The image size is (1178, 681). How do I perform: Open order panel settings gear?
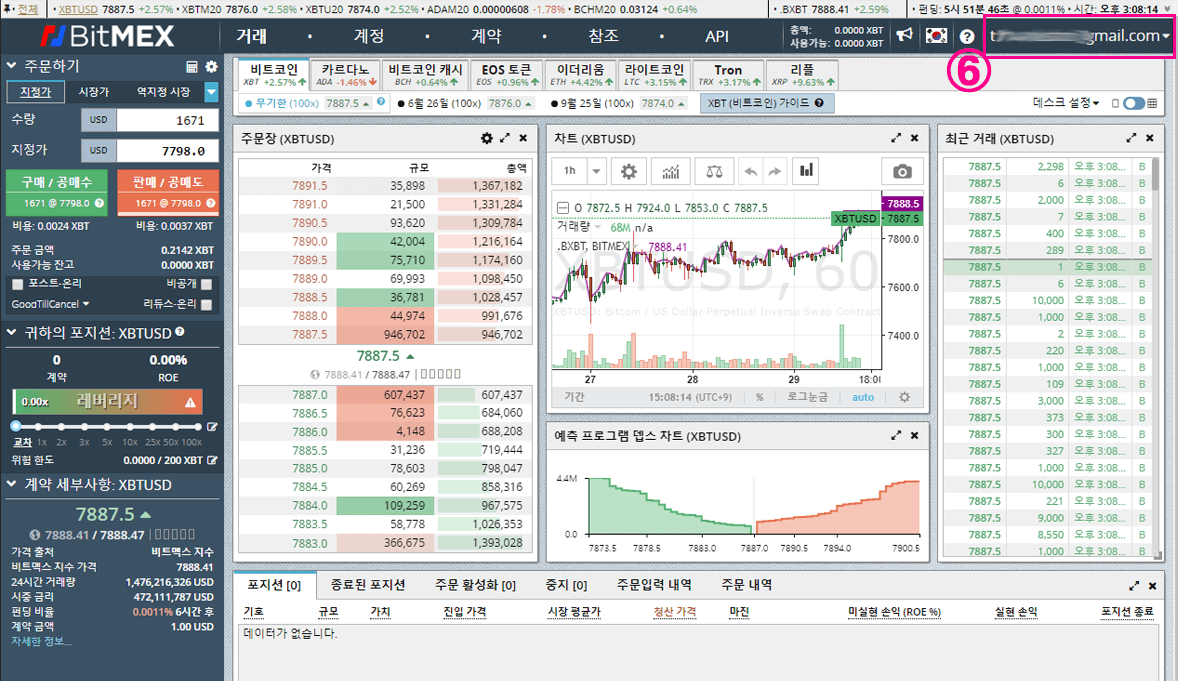pos(211,67)
